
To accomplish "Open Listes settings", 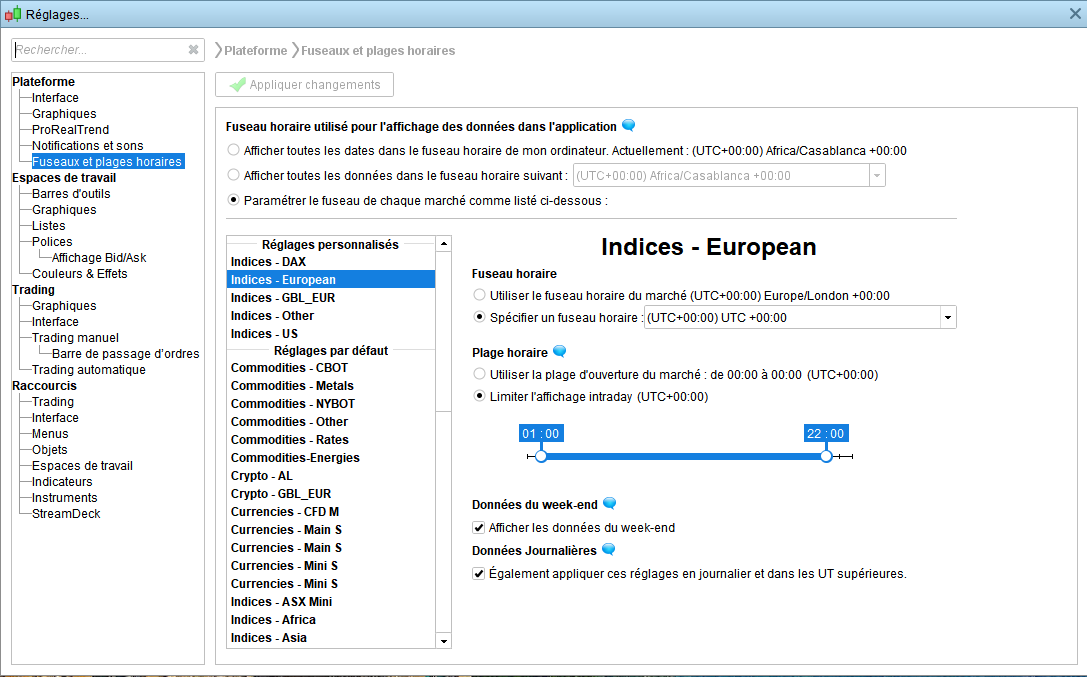I will pos(49,225).
